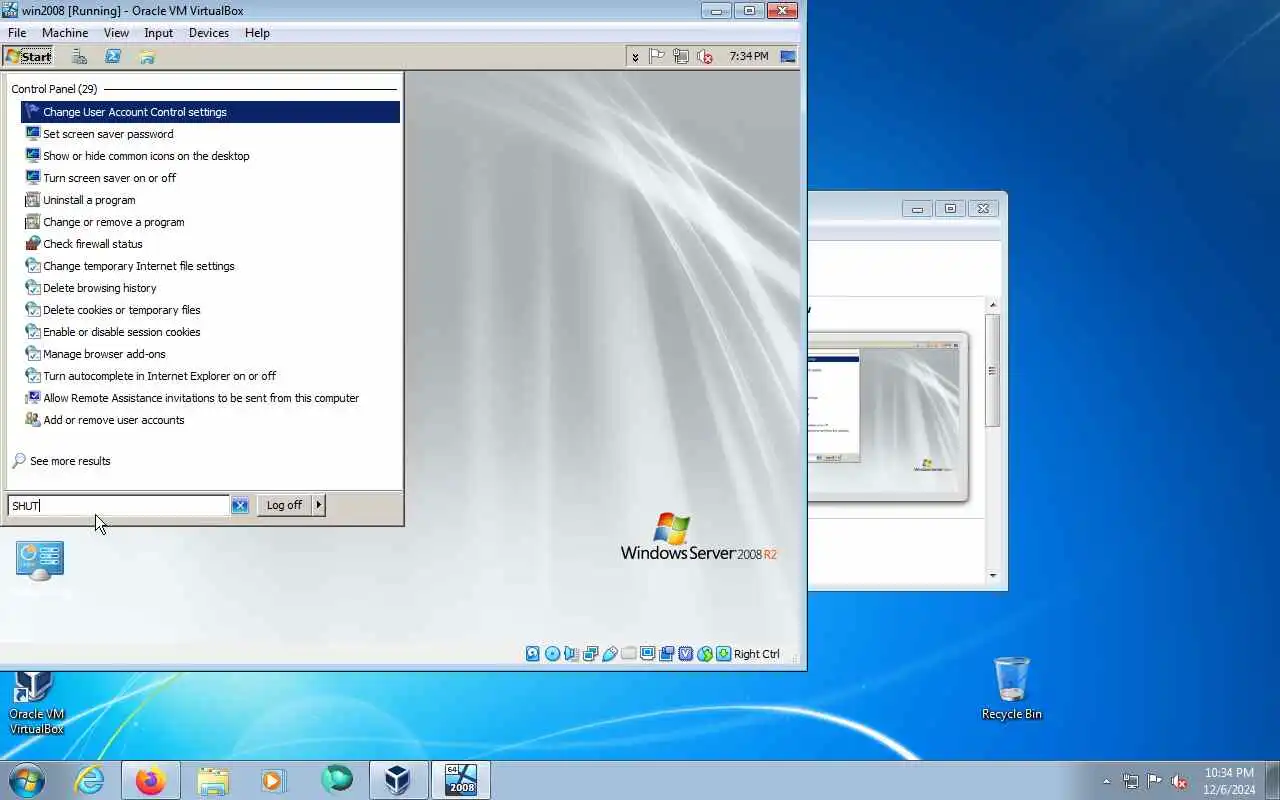Open the Machine menu
Viewport: 1280px width, 800px height.
click(x=65, y=33)
